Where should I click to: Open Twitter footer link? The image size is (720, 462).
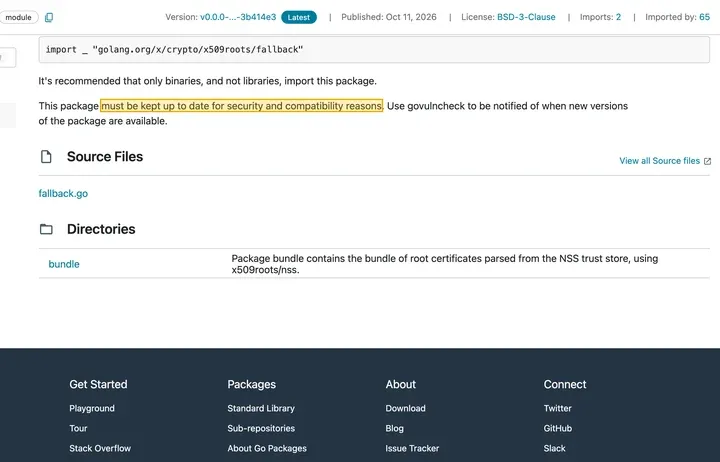click(x=557, y=408)
